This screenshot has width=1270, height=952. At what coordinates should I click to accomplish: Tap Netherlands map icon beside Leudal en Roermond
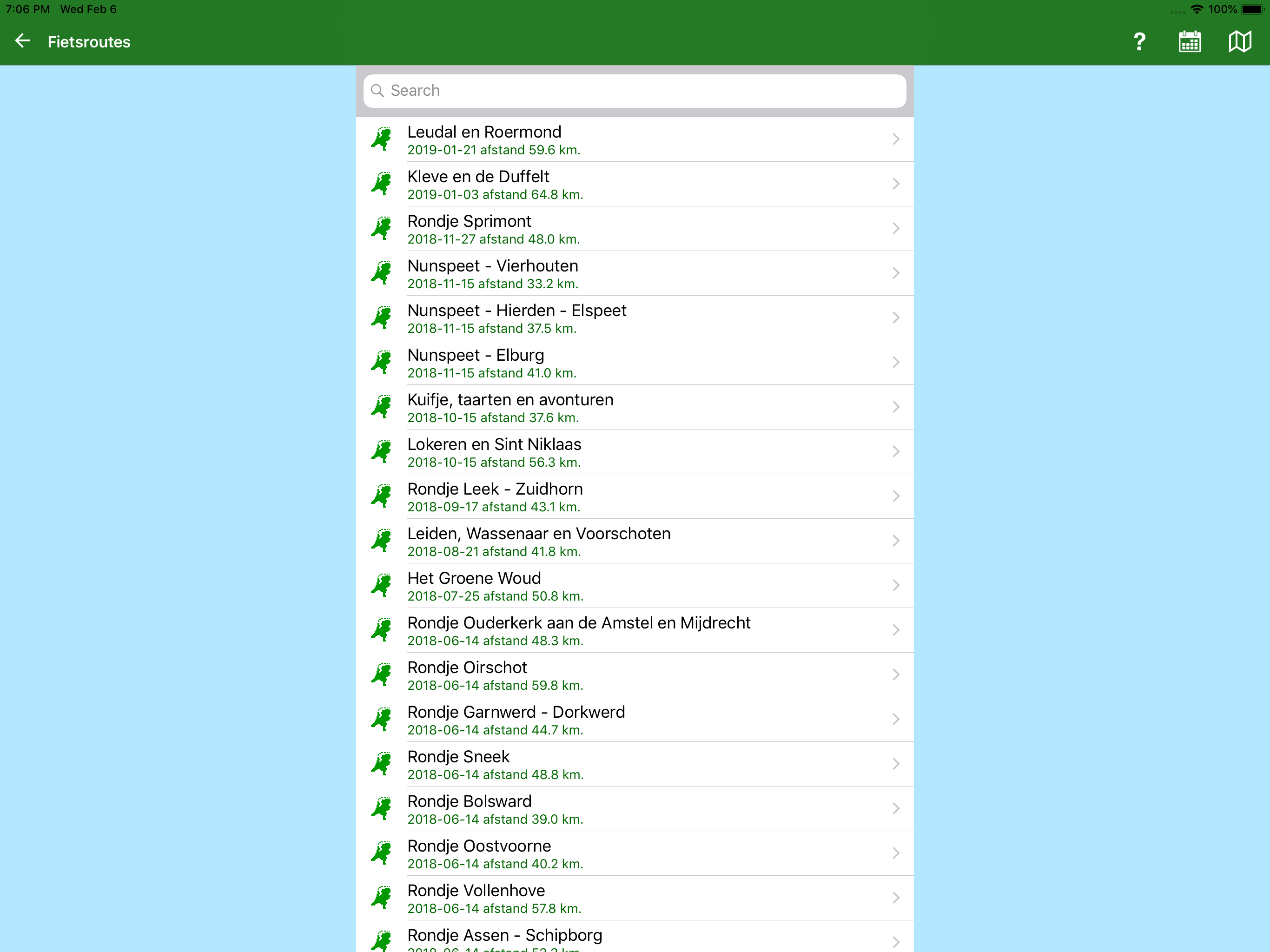click(x=381, y=139)
